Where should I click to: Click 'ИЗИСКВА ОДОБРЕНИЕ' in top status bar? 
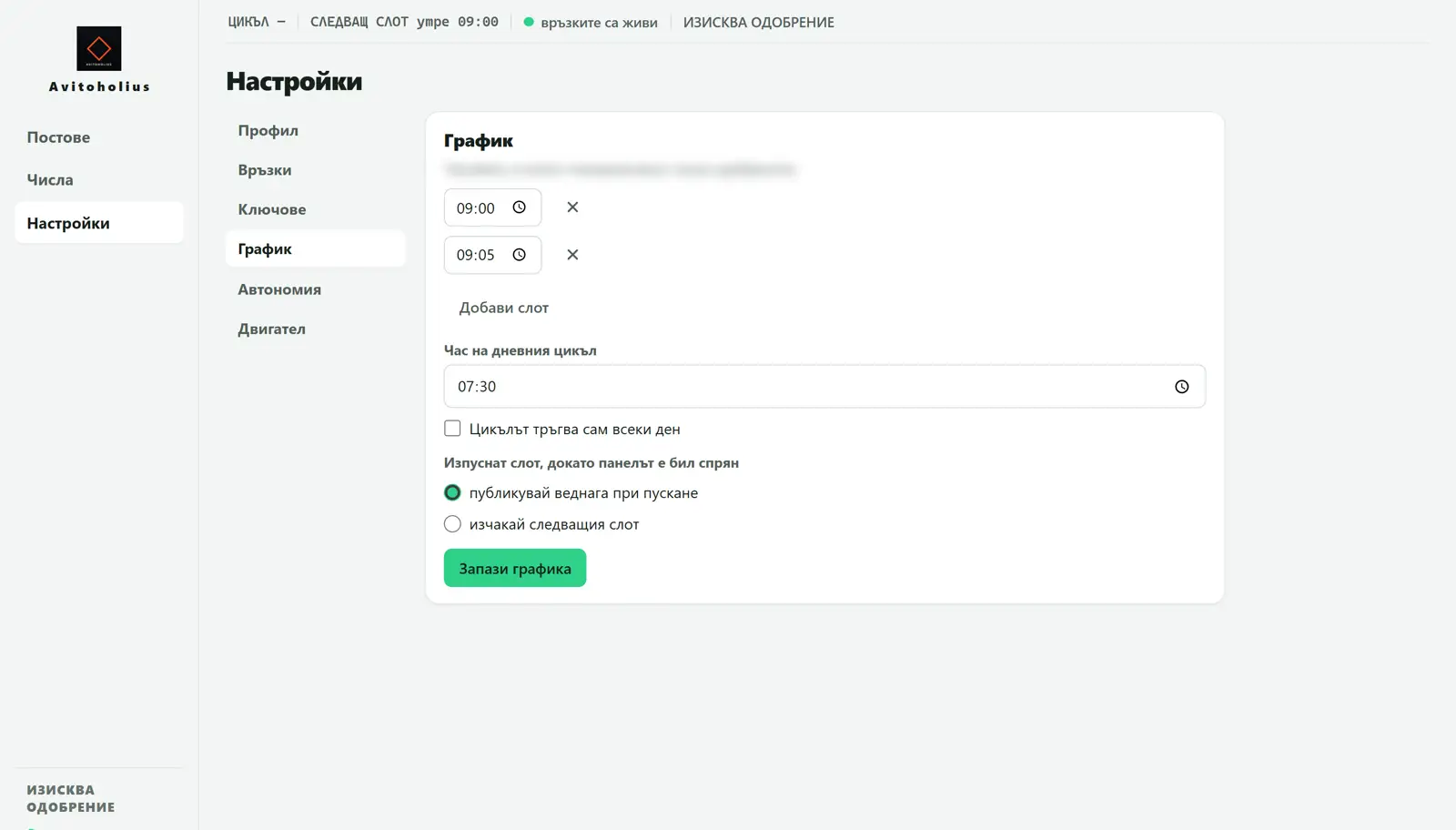(x=759, y=23)
